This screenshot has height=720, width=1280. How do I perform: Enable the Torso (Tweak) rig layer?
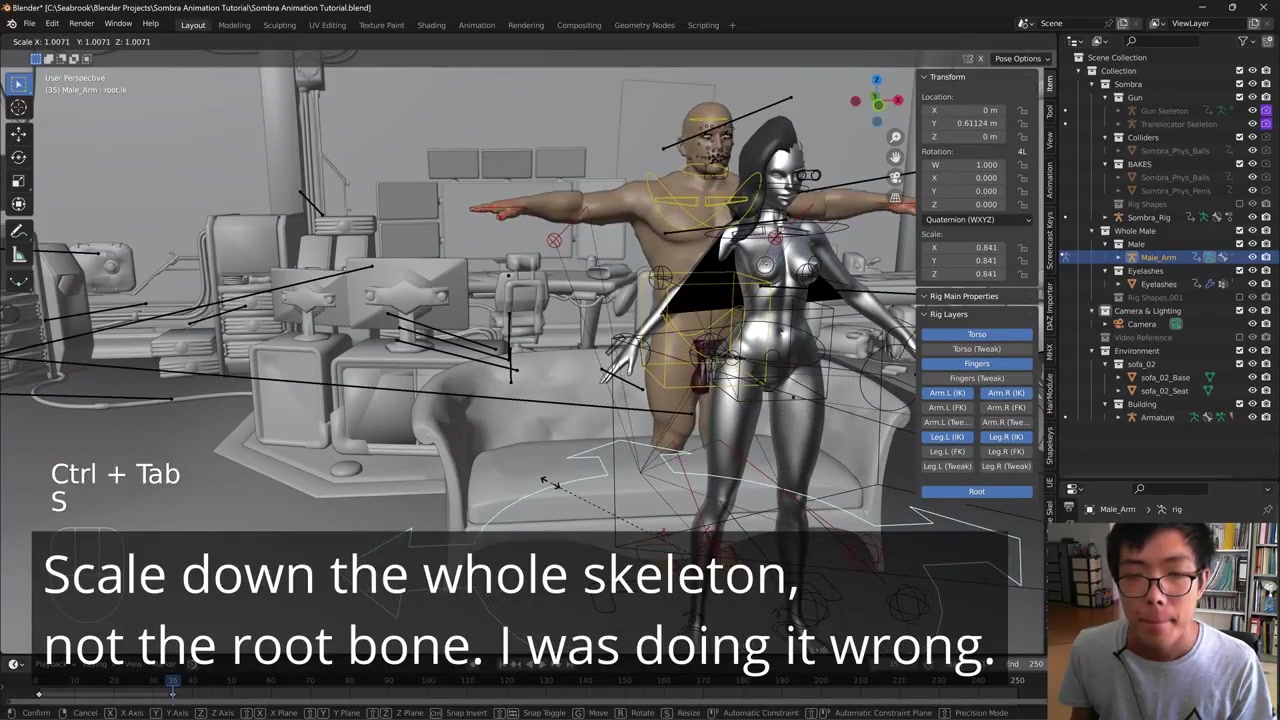[x=976, y=349]
